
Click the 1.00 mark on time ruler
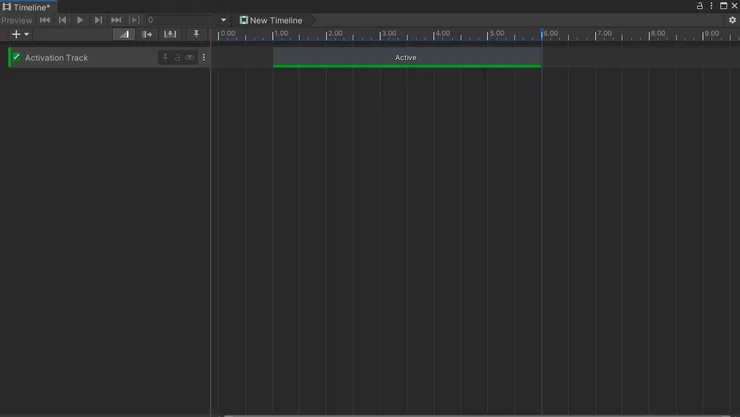(281, 33)
